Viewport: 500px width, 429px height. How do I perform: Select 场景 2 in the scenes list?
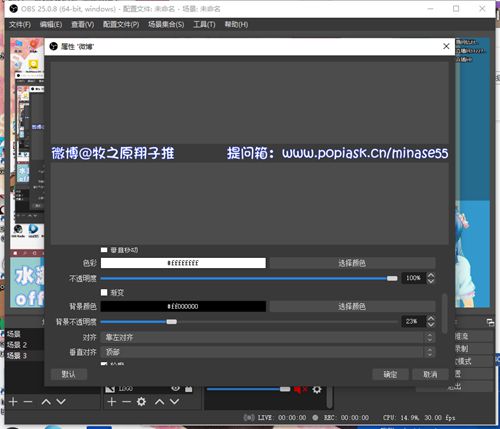[x=24, y=345]
